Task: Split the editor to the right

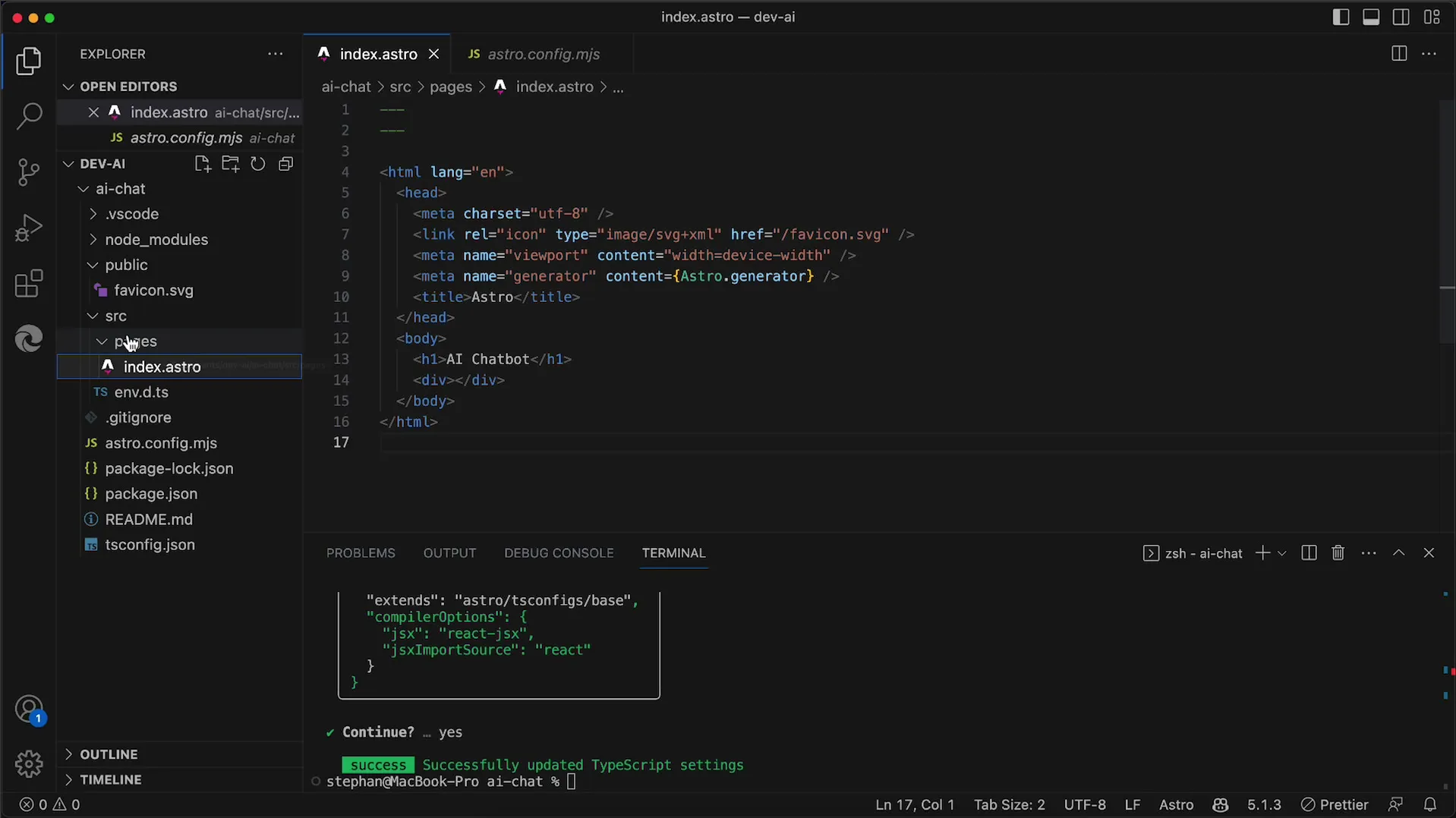Action: pos(1399,54)
